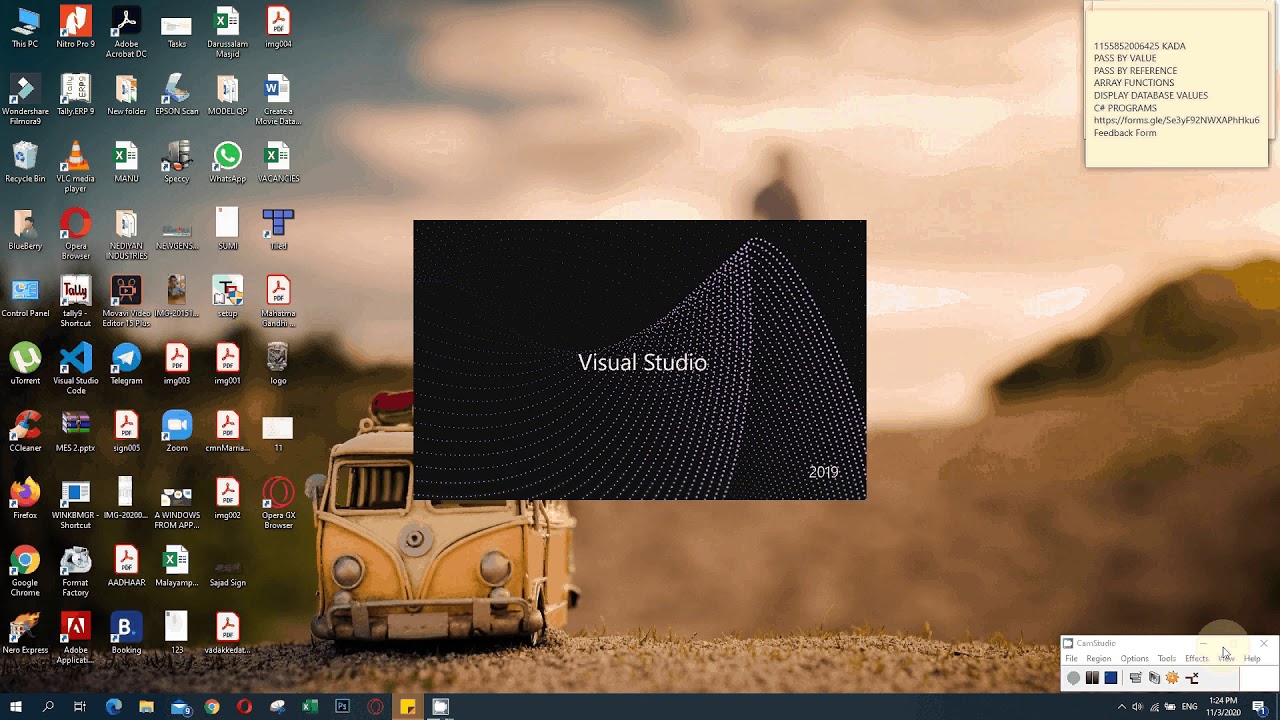Open the Options menu in CamStudio

tap(1134, 659)
